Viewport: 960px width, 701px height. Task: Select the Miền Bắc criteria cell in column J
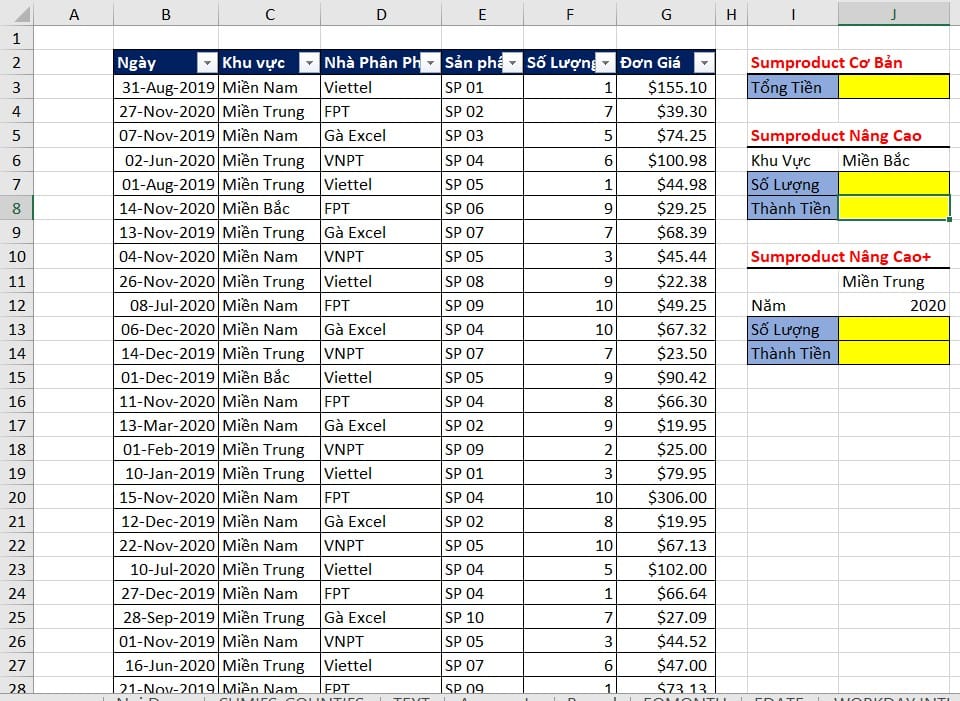pos(893,160)
